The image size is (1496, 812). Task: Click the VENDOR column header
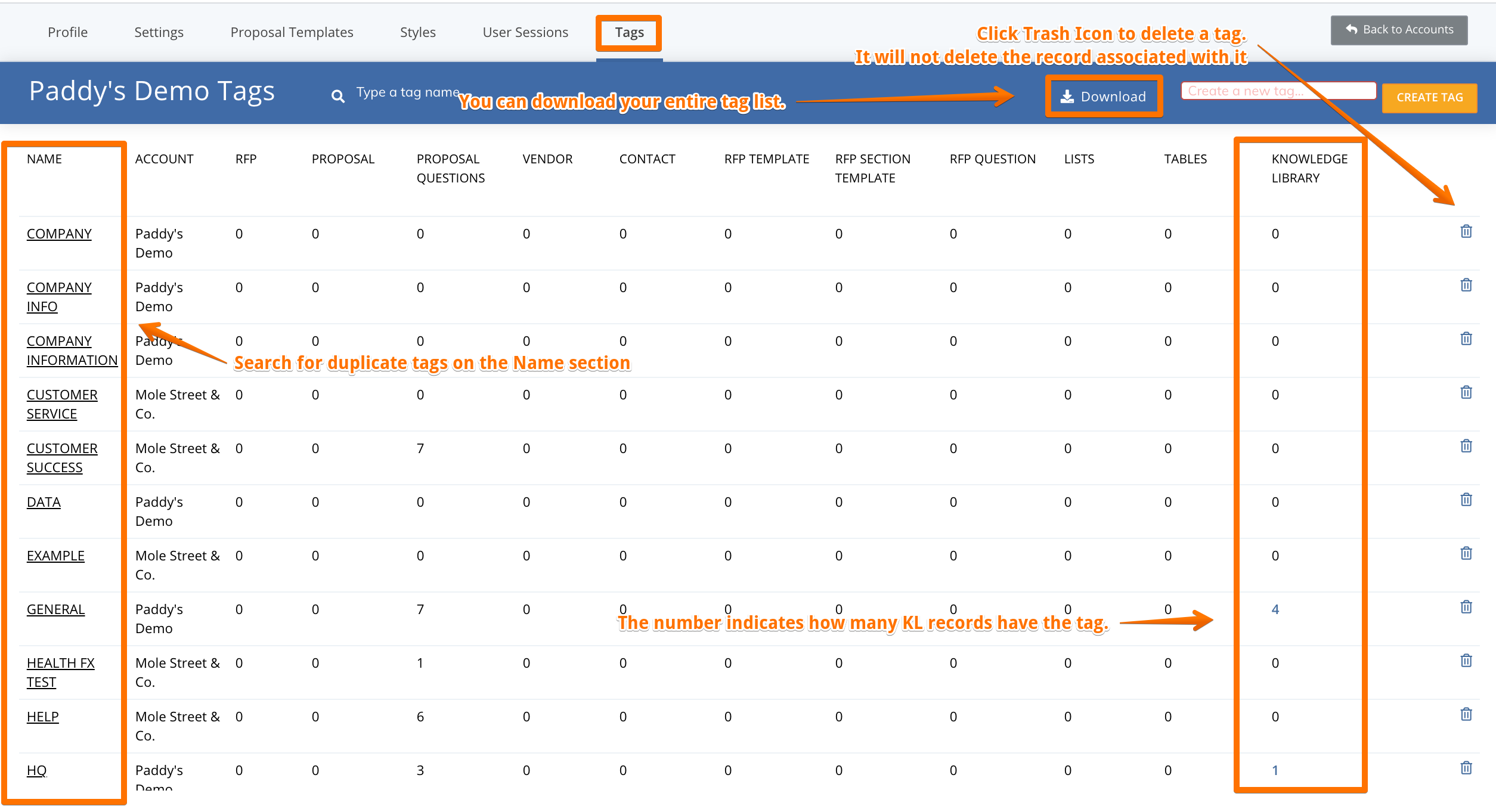(x=547, y=159)
